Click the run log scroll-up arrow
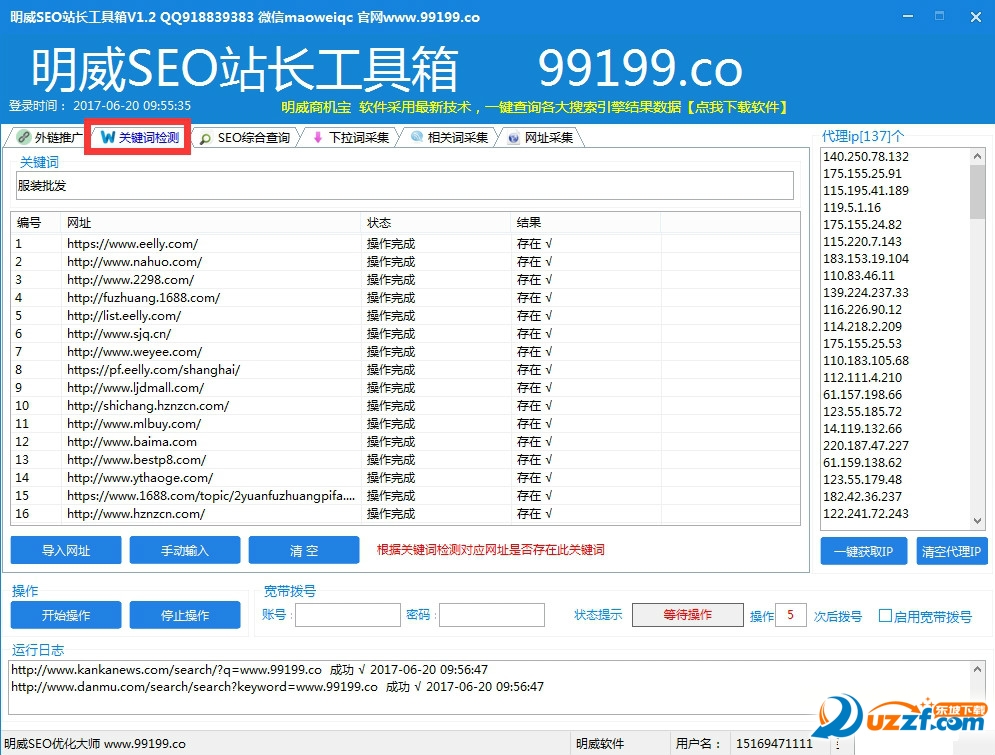This screenshot has width=995, height=755. pos(977,669)
